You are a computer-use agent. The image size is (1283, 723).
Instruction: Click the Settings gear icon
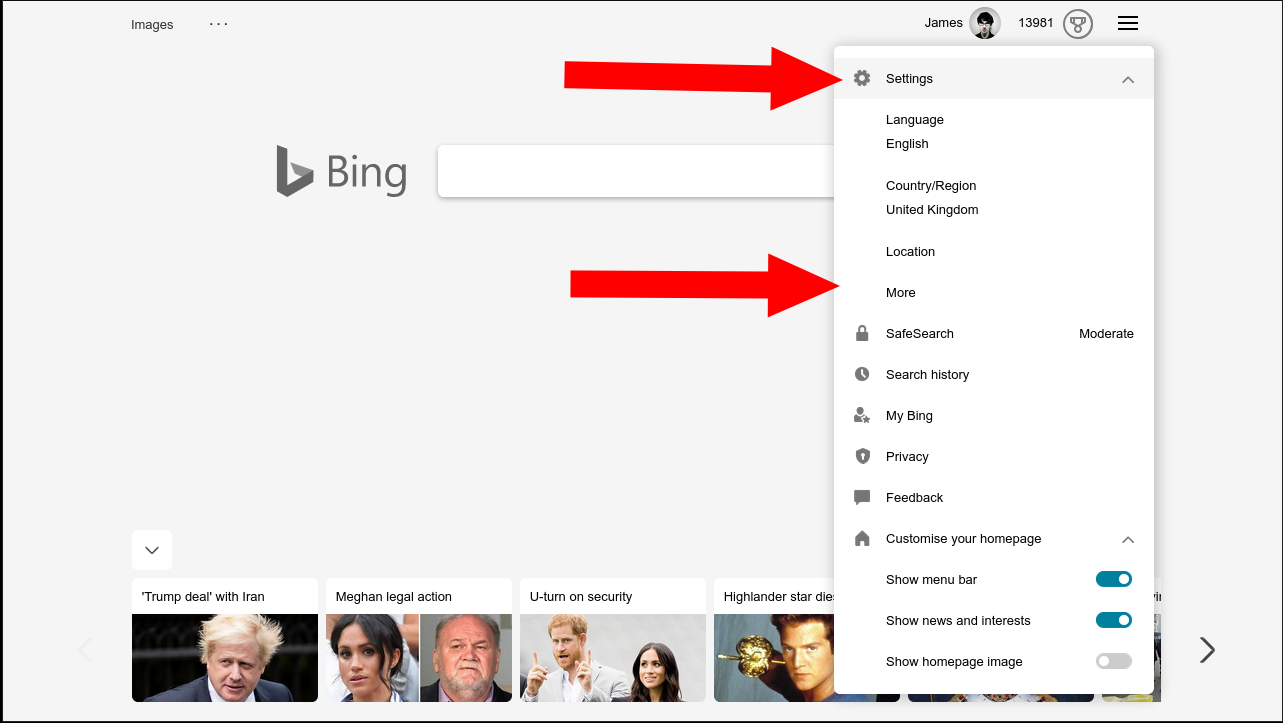tap(862, 78)
